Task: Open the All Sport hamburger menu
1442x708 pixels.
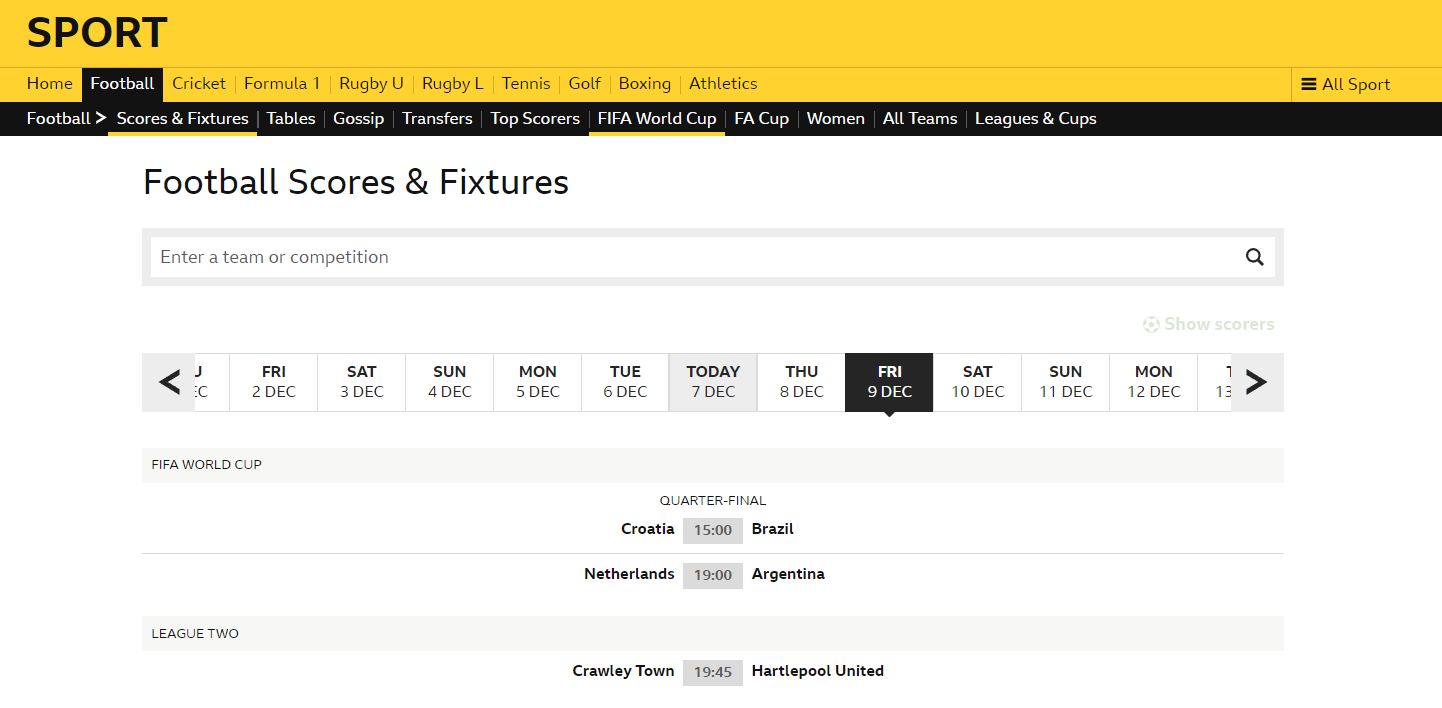Action: pos(1346,85)
